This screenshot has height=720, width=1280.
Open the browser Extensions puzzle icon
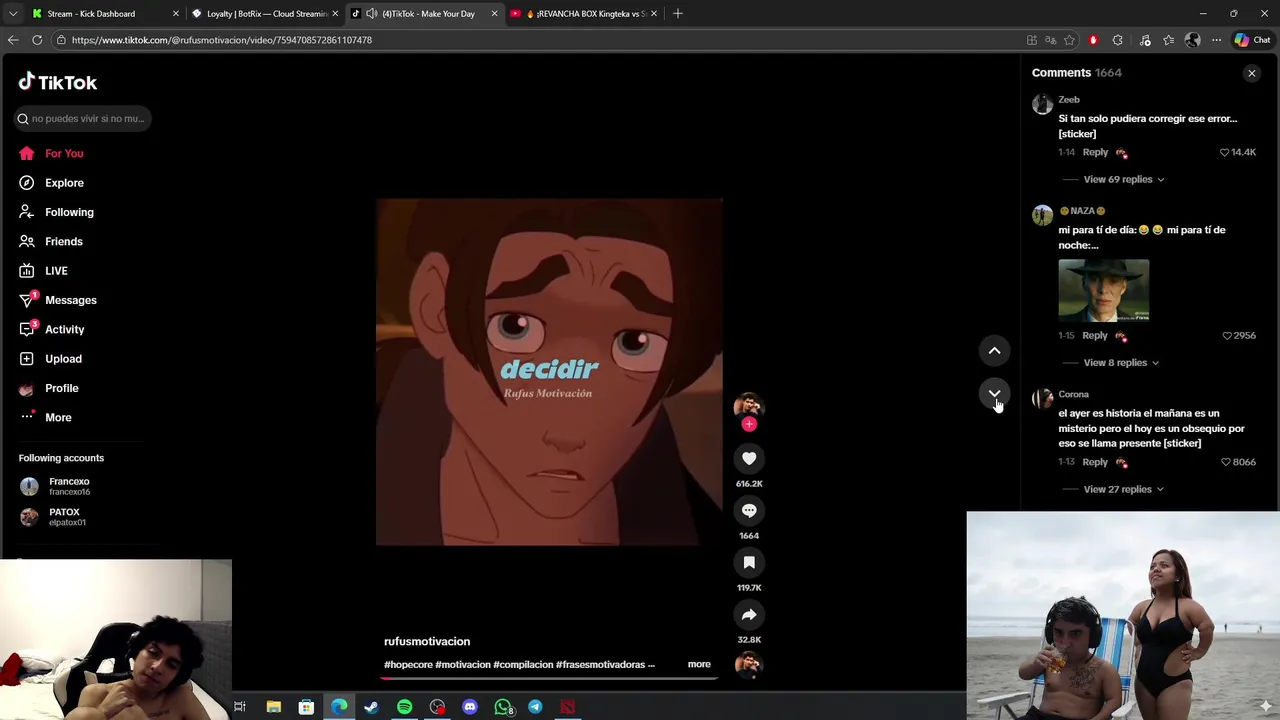[1117, 40]
